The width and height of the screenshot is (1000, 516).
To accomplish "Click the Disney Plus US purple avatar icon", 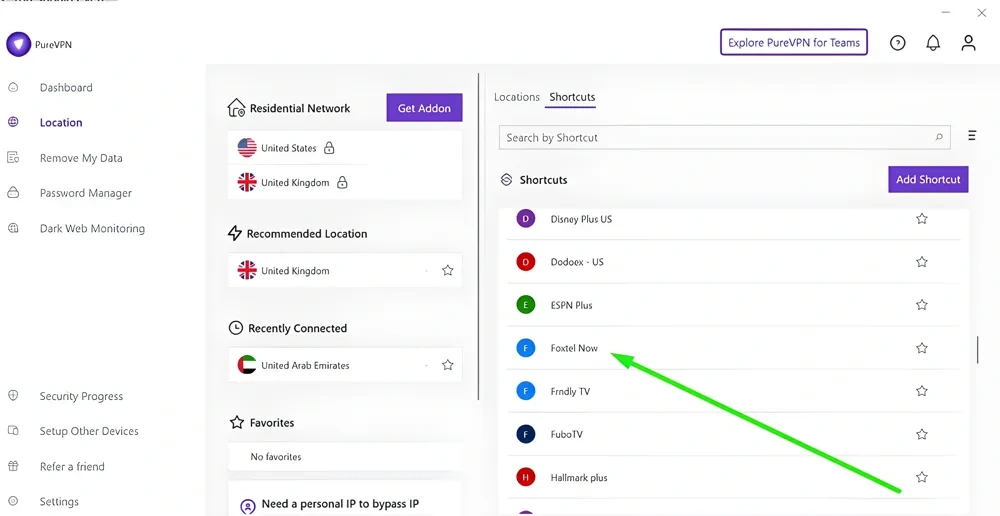I will pyautogui.click(x=526, y=219).
